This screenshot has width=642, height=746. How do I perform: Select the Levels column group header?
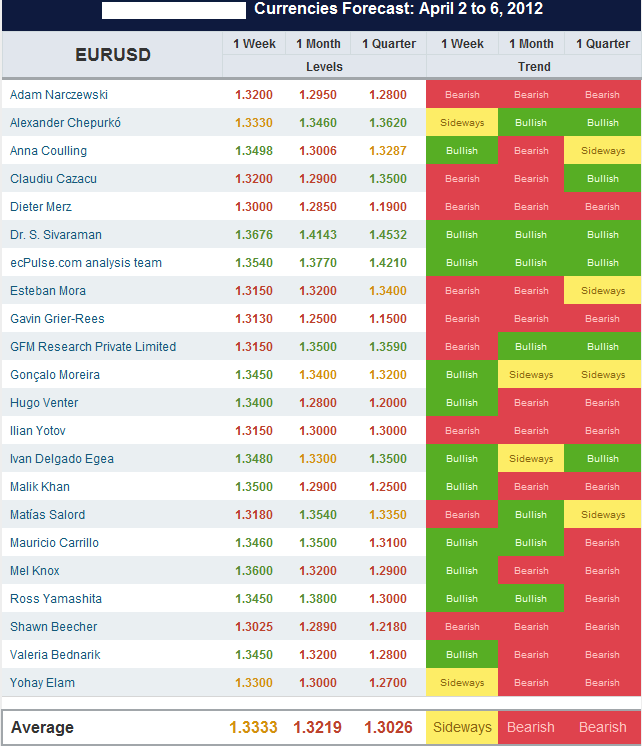pyautogui.click(x=324, y=67)
